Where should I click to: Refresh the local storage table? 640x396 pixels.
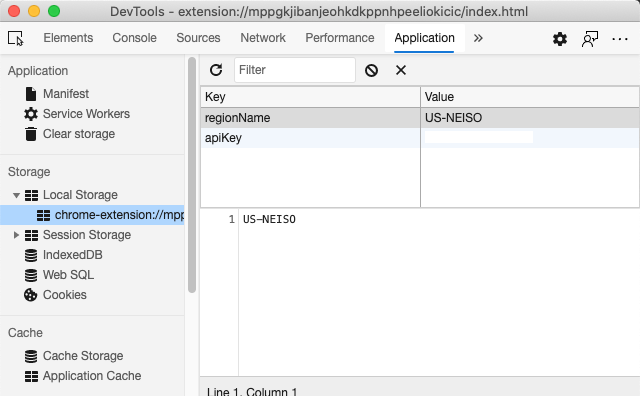[216, 70]
